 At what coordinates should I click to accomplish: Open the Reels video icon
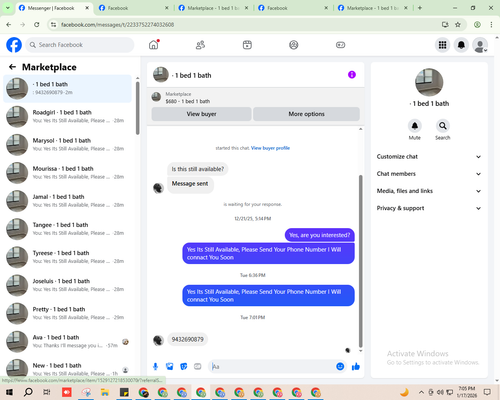[x=247, y=45]
